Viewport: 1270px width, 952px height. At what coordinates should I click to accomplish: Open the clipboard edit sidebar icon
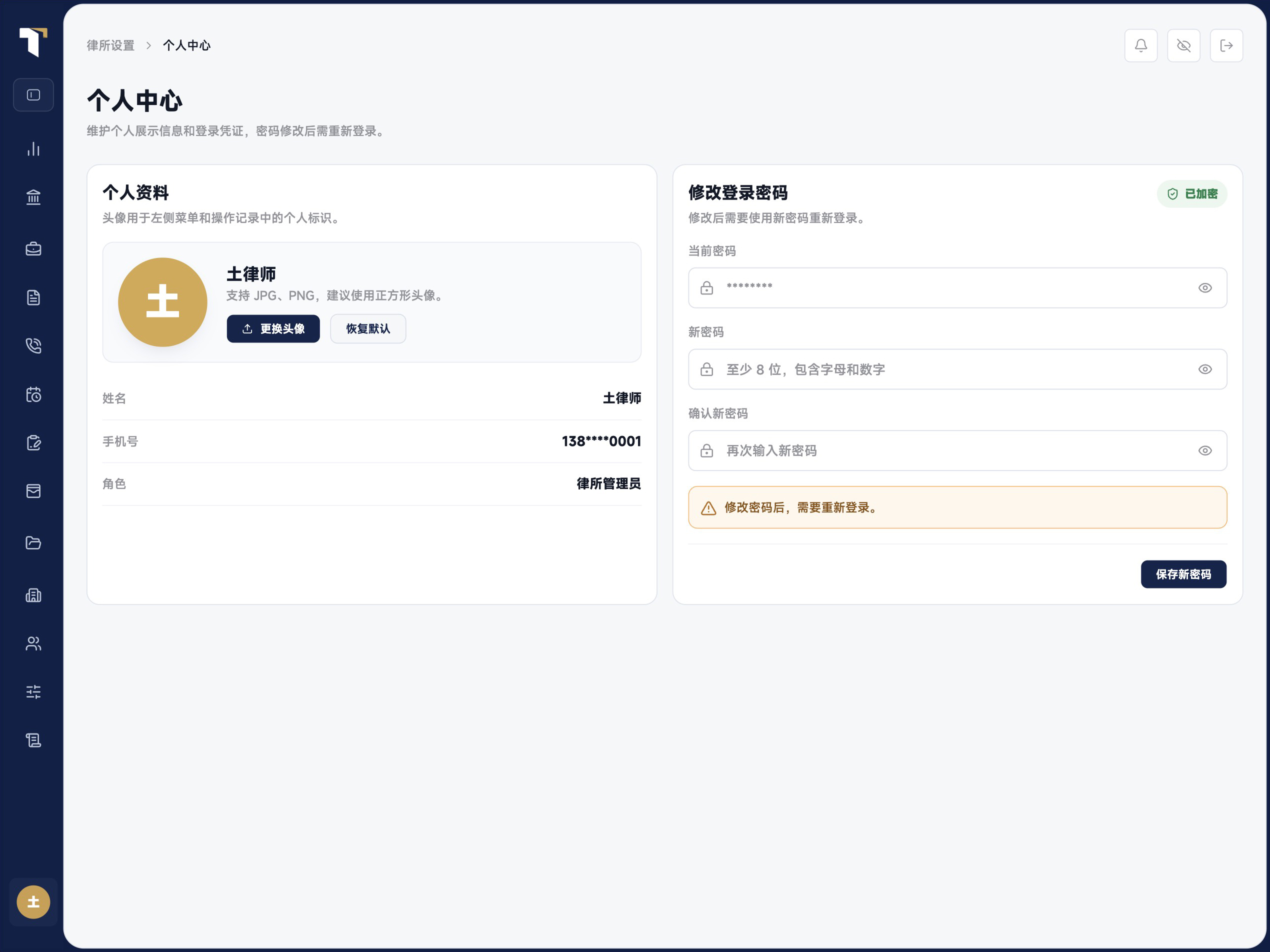(x=33, y=442)
